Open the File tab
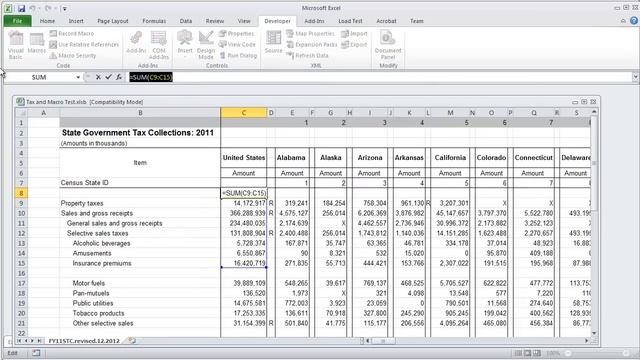640x360 pixels. (x=18, y=21)
